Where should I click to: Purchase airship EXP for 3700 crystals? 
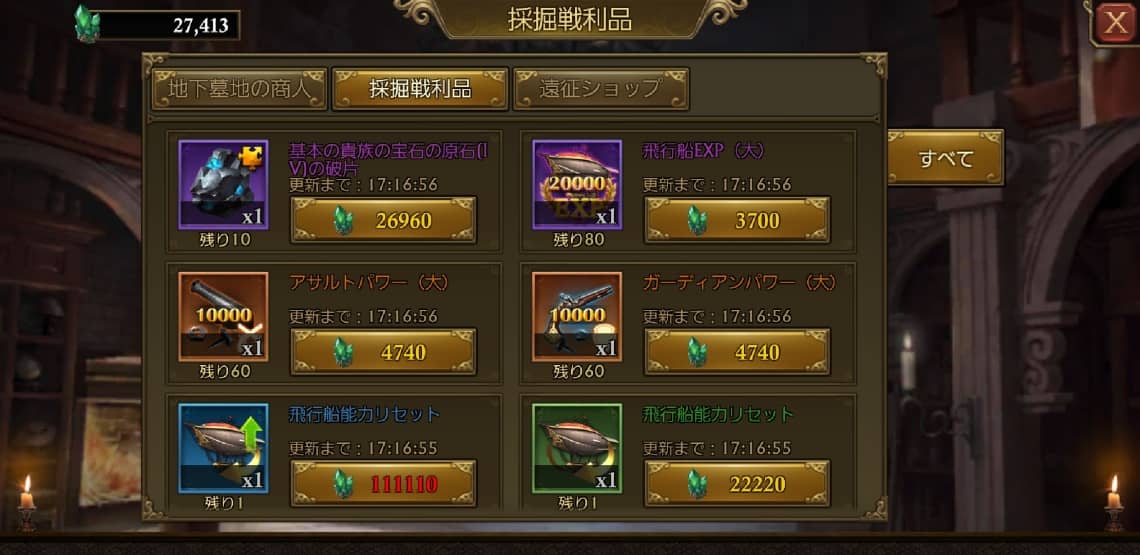click(x=737, y=220)
